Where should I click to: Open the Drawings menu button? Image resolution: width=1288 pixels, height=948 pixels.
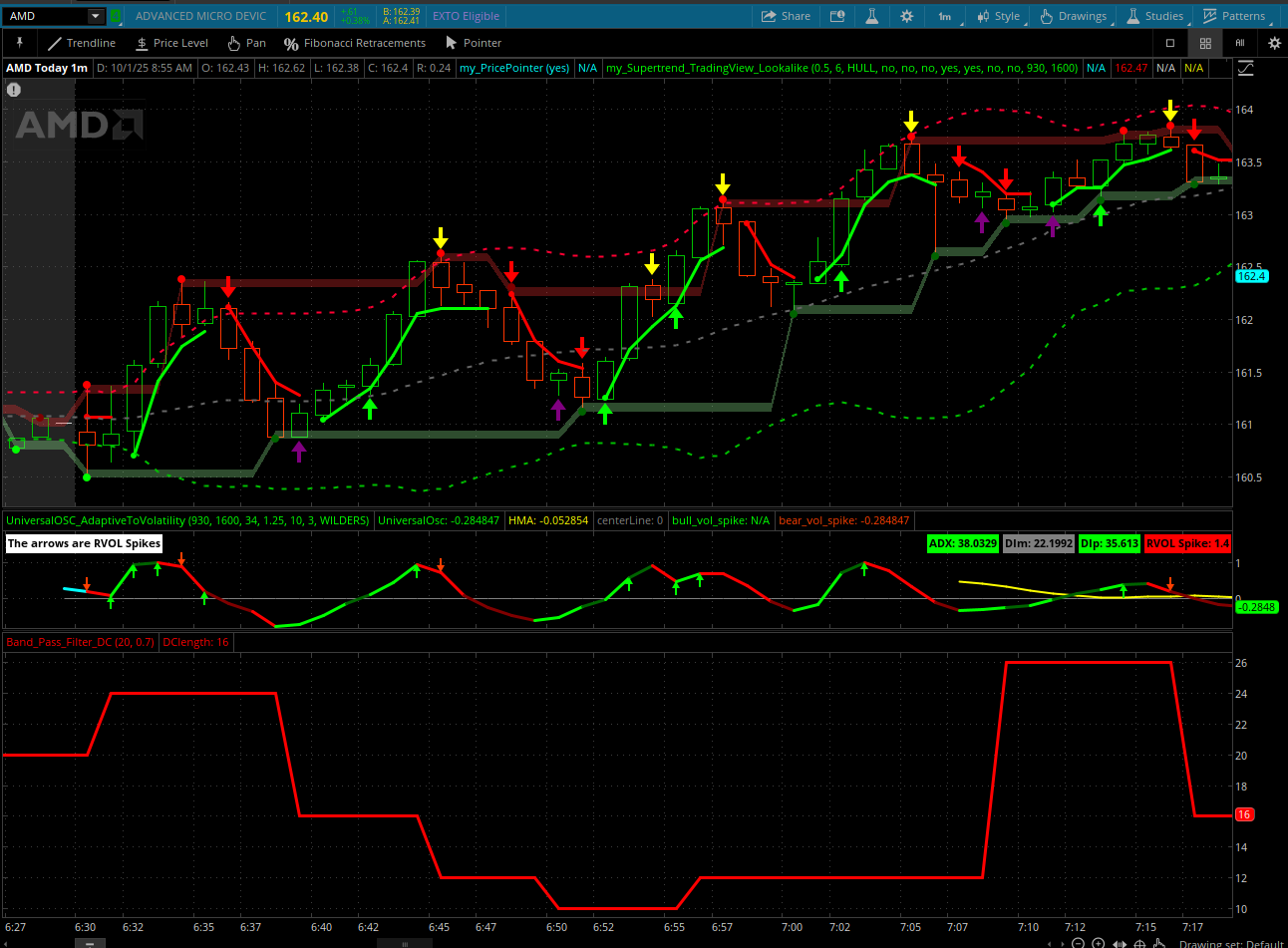click(x=1073, y=16)
